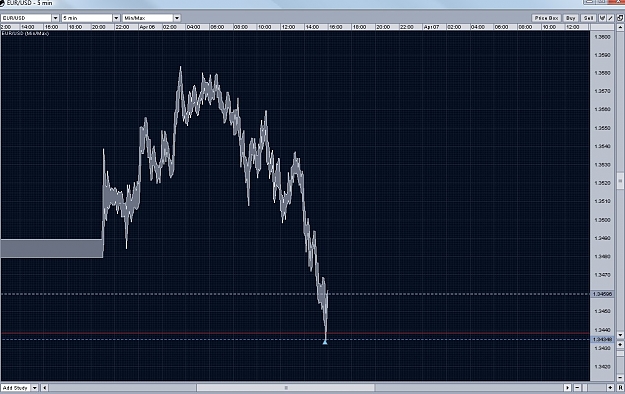Screen dimensions: 625x394
Task: Click the blue triangle current price marker
Action: tap(325, 342)
